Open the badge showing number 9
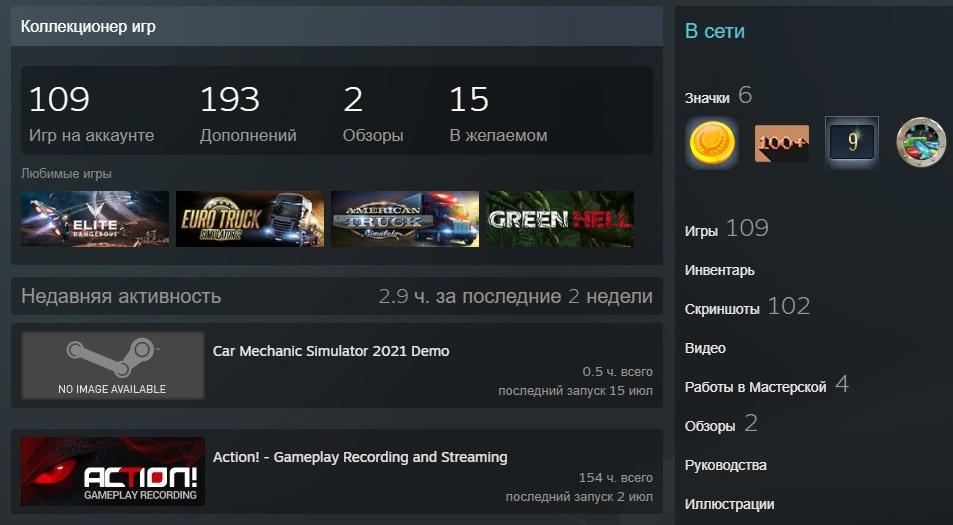This screenshot has height=525, width=953. point(852,143)
